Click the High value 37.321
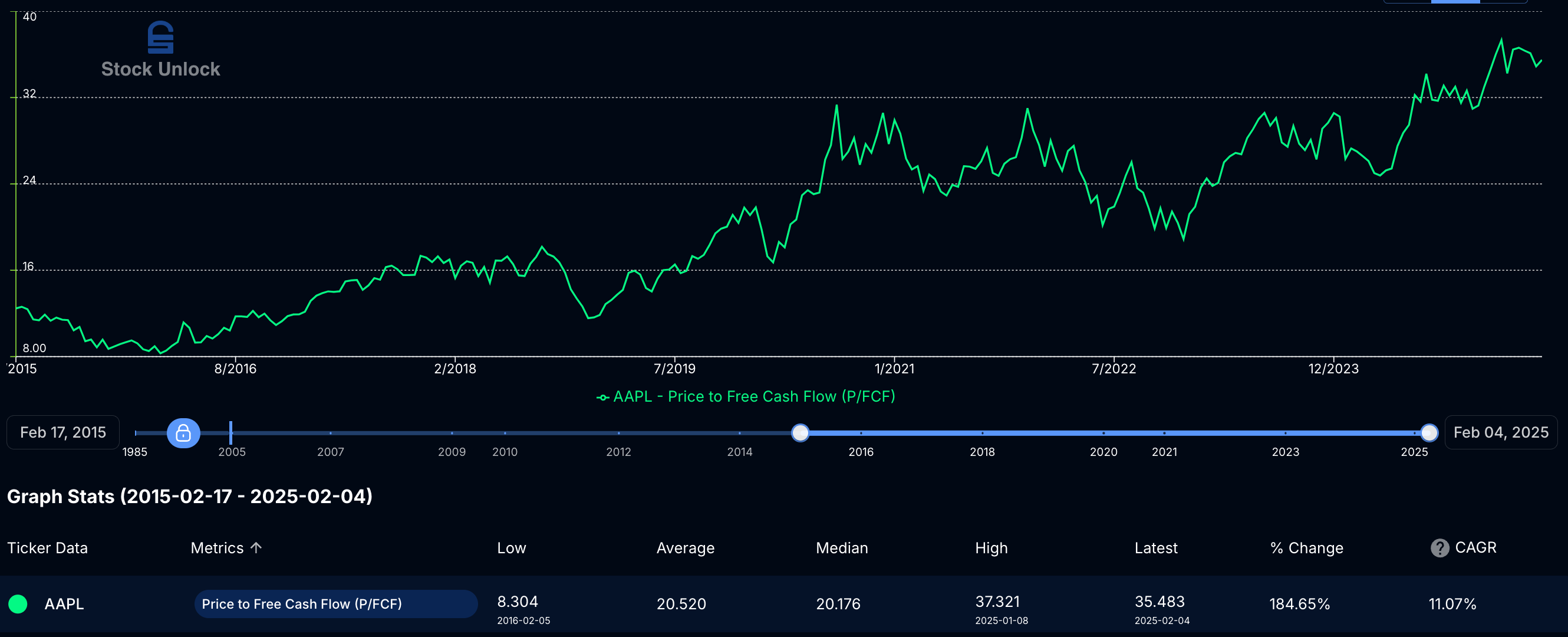 point(996,601)
